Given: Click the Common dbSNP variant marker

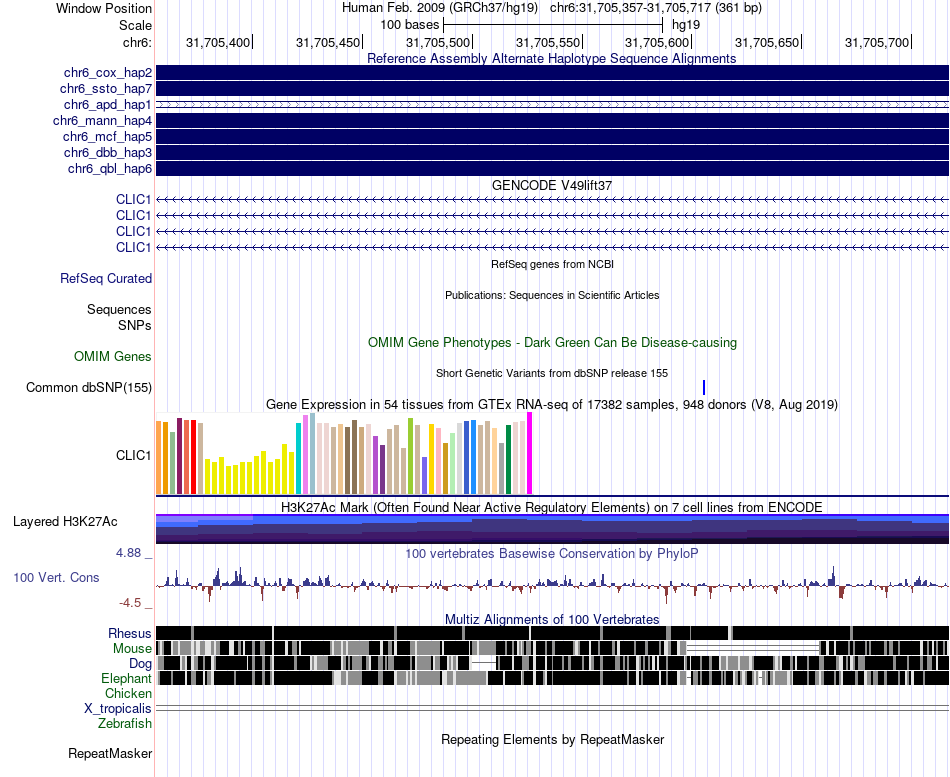Looking at the screenshot, I should (x=704, y=387).
